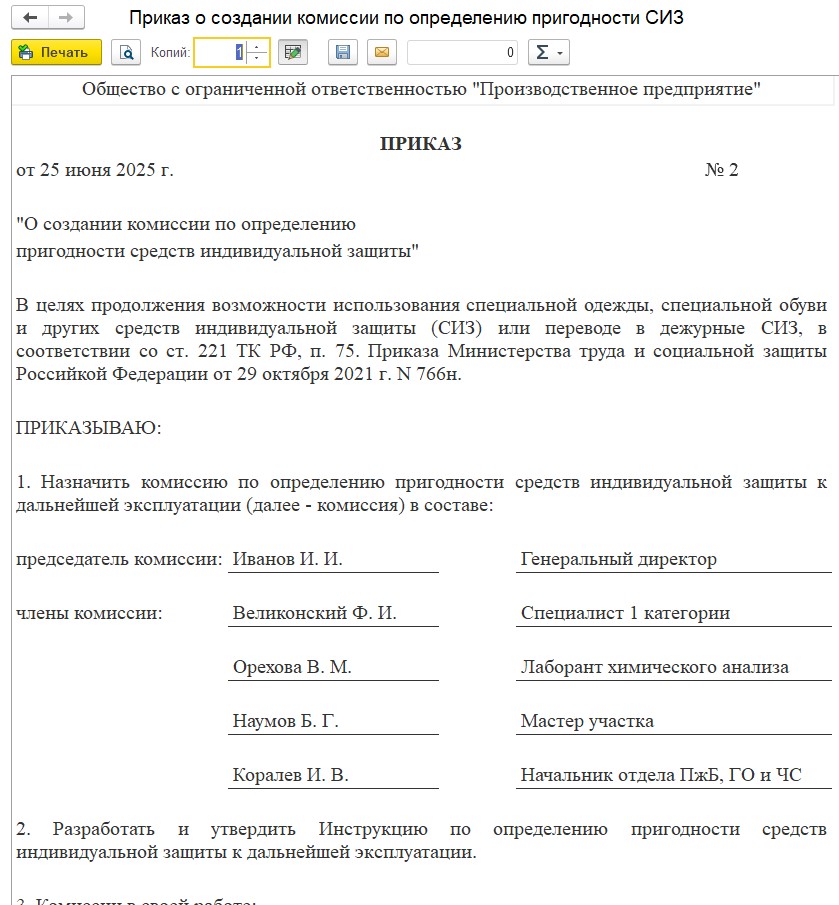Select chairman name 'Иванов И. И.'
This screenshot has height=905, width=839.
pyautogui.click(x=287, y=559)
